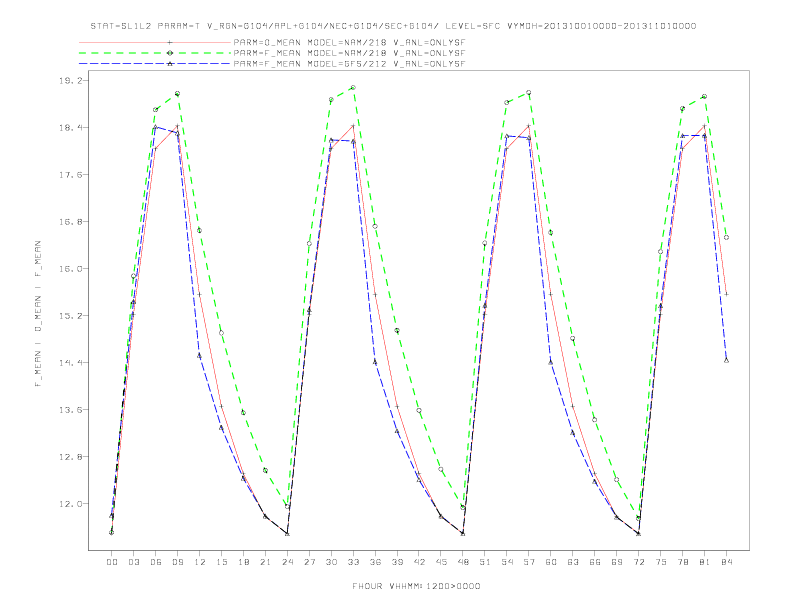
Task: Click forecast hour label 84 on x-axis
Action: [726, 562]
